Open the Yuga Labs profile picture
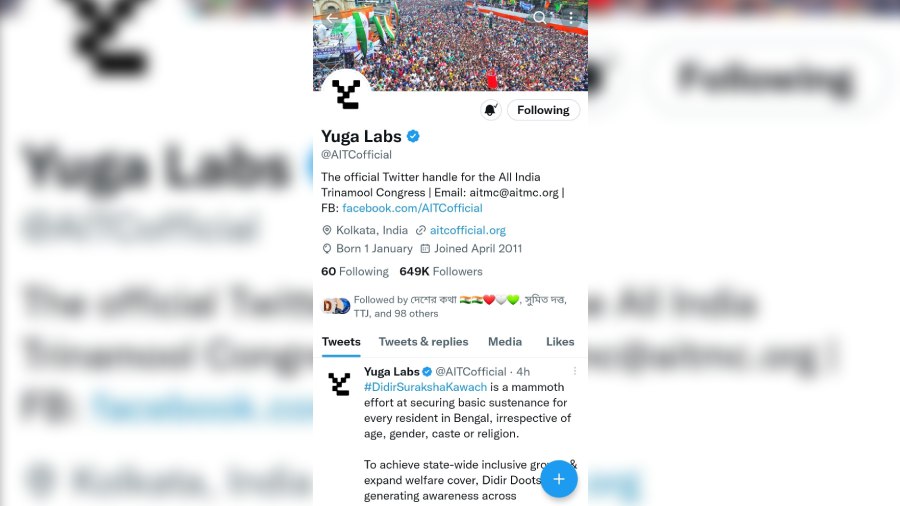The image size is (900, 506). click(346, 94)
